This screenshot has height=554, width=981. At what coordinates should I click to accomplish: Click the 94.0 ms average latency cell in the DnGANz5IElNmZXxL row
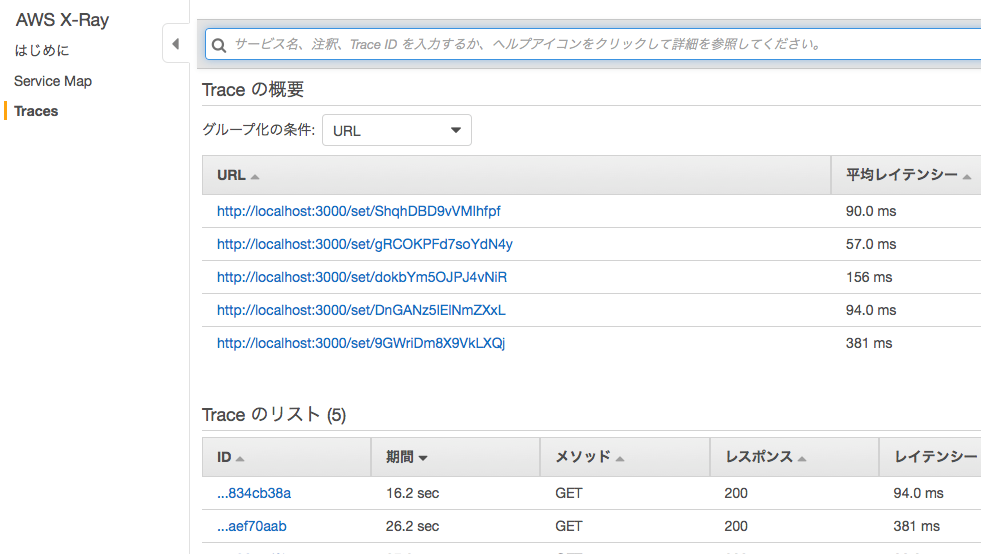pyautogui.click(x=871, y=310)
